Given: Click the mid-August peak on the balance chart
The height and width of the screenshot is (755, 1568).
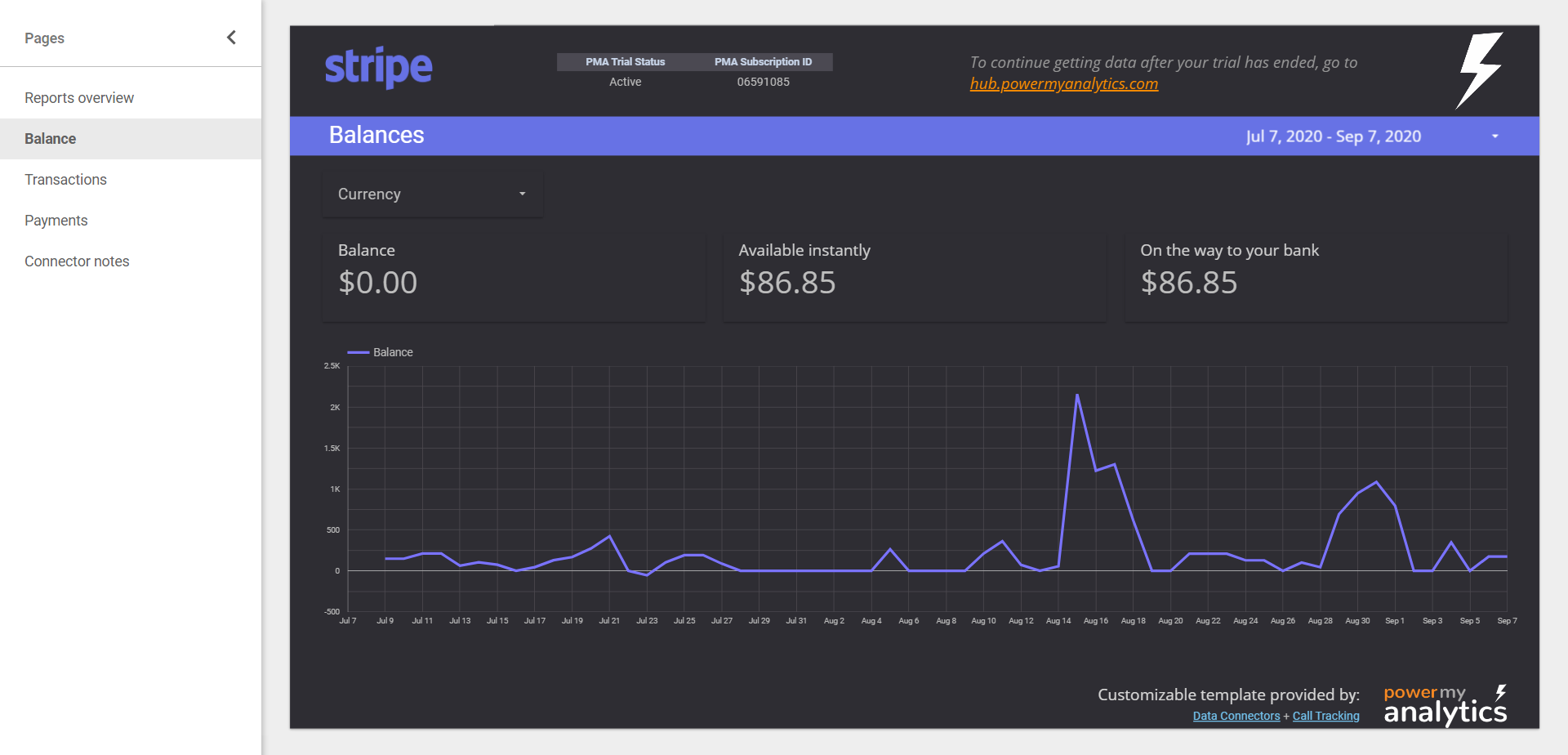Looking at the screenshot, I should (x=1077, y=395).
